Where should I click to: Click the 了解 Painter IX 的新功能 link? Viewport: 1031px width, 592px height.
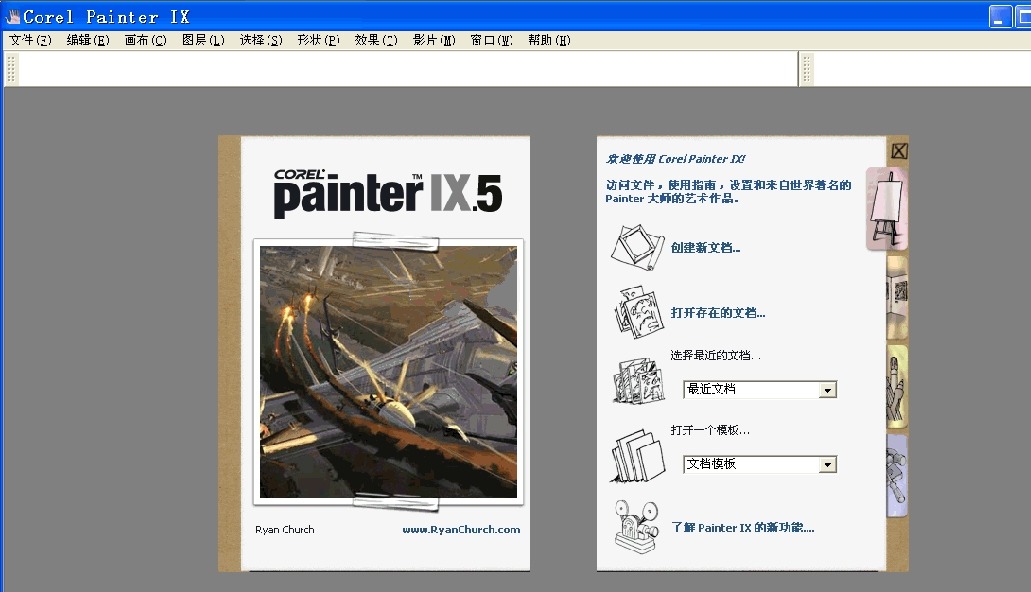click(743, 528)
